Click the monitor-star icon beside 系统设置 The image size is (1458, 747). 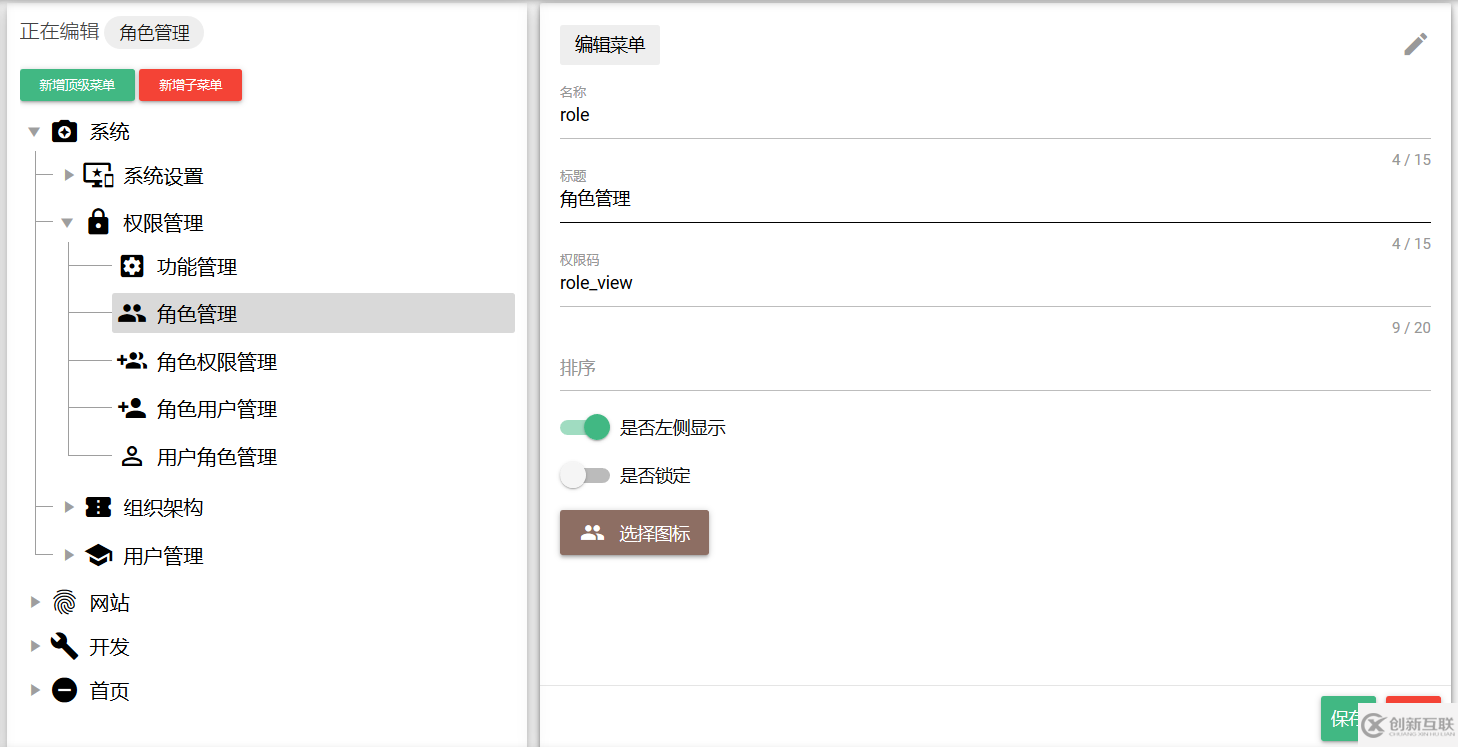pyautogui.click(x=98, y=175)
